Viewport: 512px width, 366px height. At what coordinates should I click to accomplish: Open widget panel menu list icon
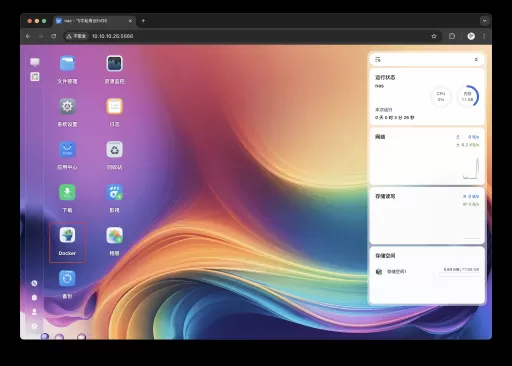[378, 60]
